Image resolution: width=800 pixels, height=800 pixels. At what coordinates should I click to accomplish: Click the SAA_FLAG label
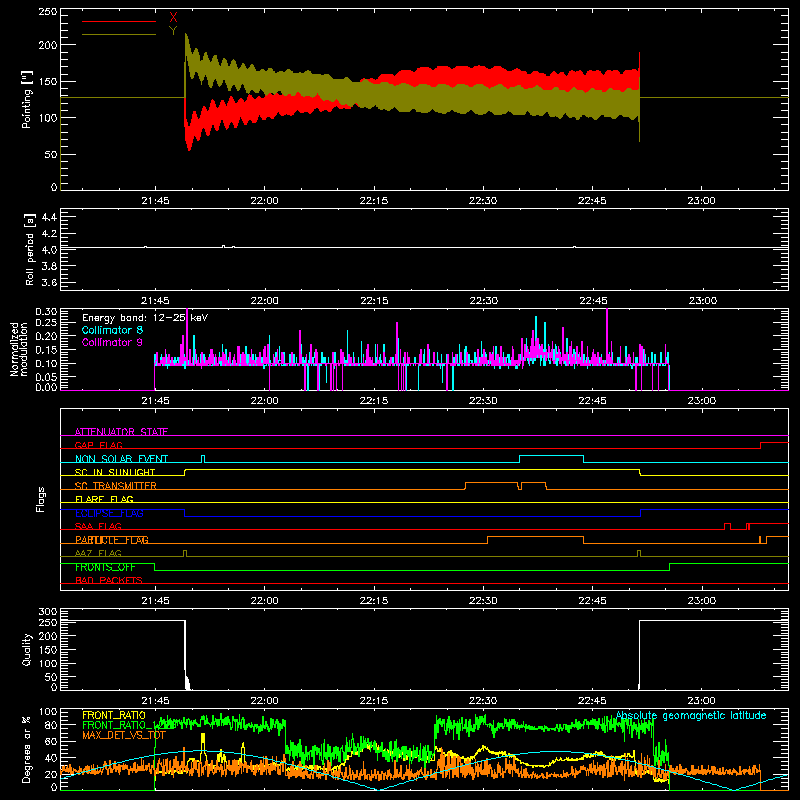(x=98, y=526)
